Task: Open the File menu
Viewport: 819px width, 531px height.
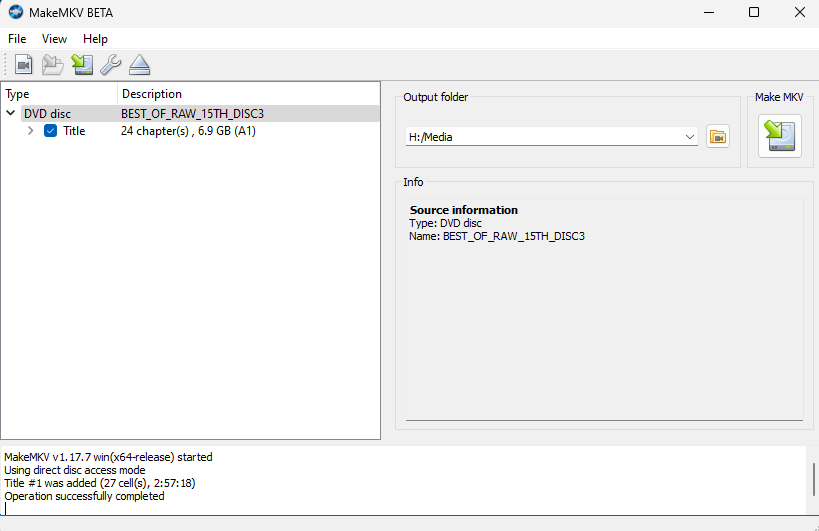Action: click(x=17, y=39)
